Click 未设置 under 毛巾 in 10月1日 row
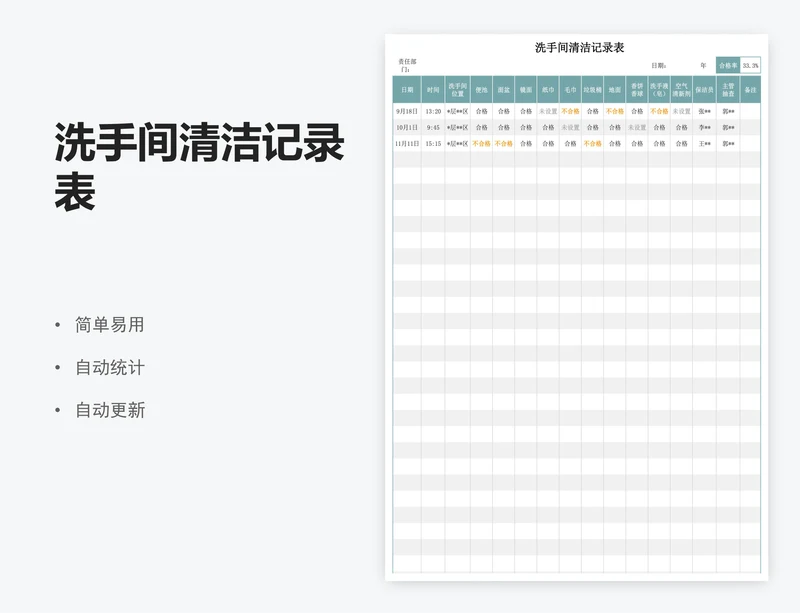This screenshot has height=613, width=800. [x=570, y=128]
